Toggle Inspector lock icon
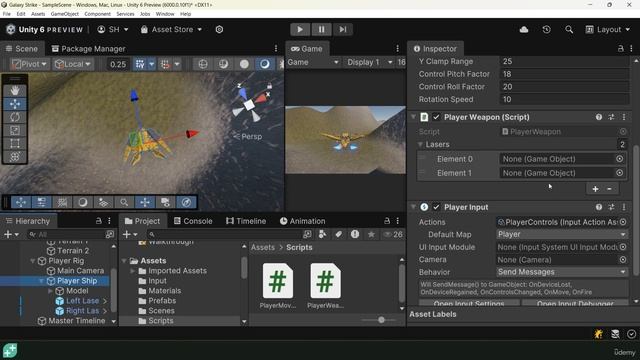640x360 pixels. 620,49
